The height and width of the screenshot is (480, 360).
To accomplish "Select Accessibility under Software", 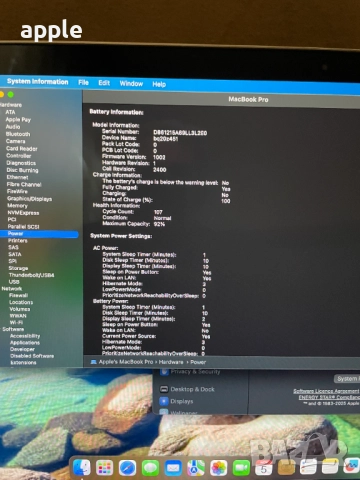I will (25, 336).
